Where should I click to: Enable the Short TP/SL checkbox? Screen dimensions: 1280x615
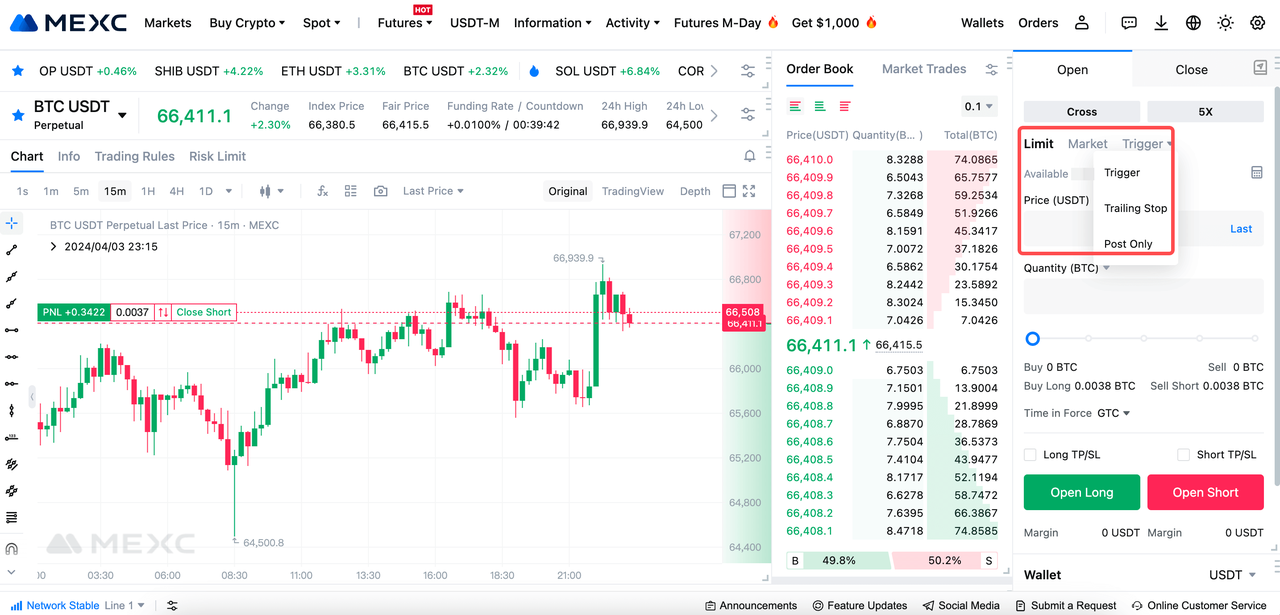[1184, 455]
